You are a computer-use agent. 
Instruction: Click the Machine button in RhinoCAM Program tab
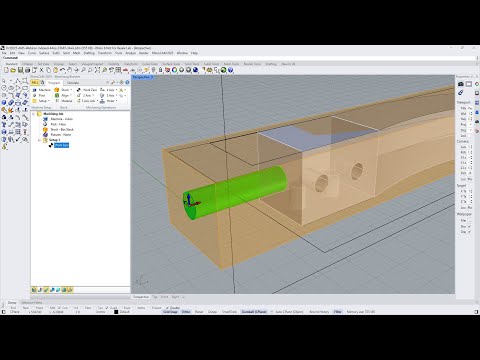[x=41, y=90]
